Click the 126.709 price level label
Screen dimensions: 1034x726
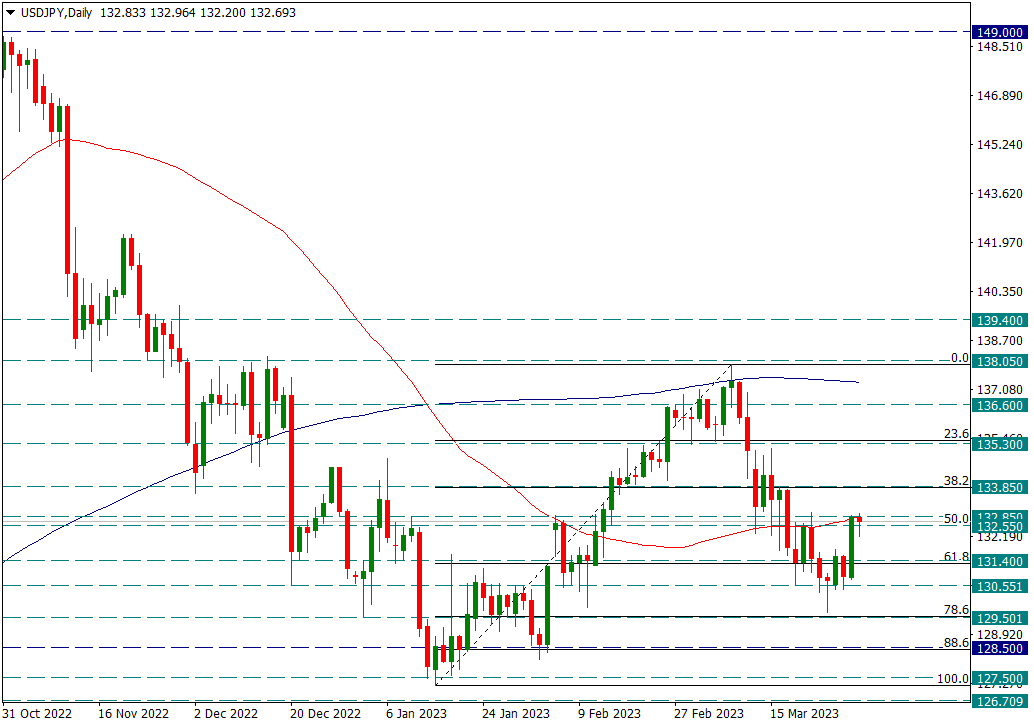1000,702
